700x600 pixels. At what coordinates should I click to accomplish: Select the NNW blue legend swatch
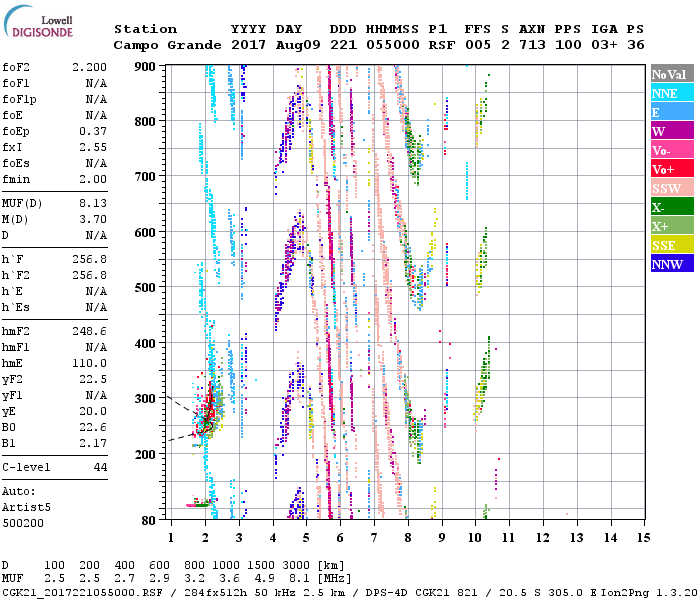(x=668, y=264)
